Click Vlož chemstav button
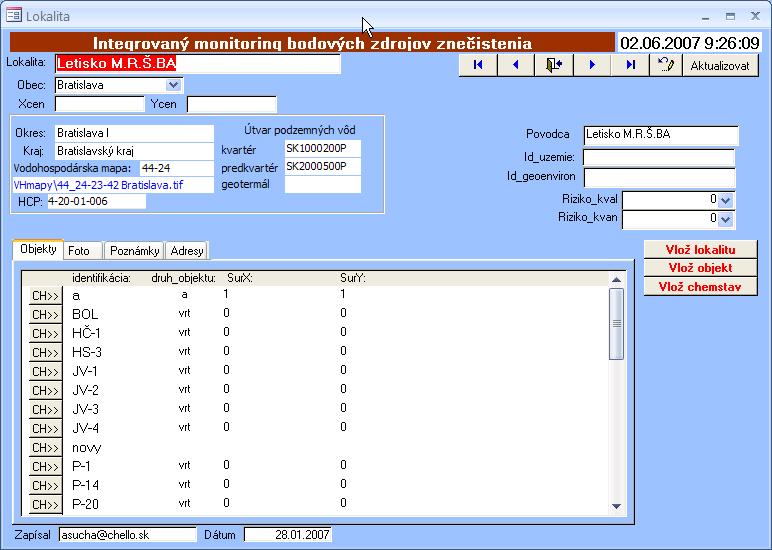 pyautogui.click(x=701, y=287)
